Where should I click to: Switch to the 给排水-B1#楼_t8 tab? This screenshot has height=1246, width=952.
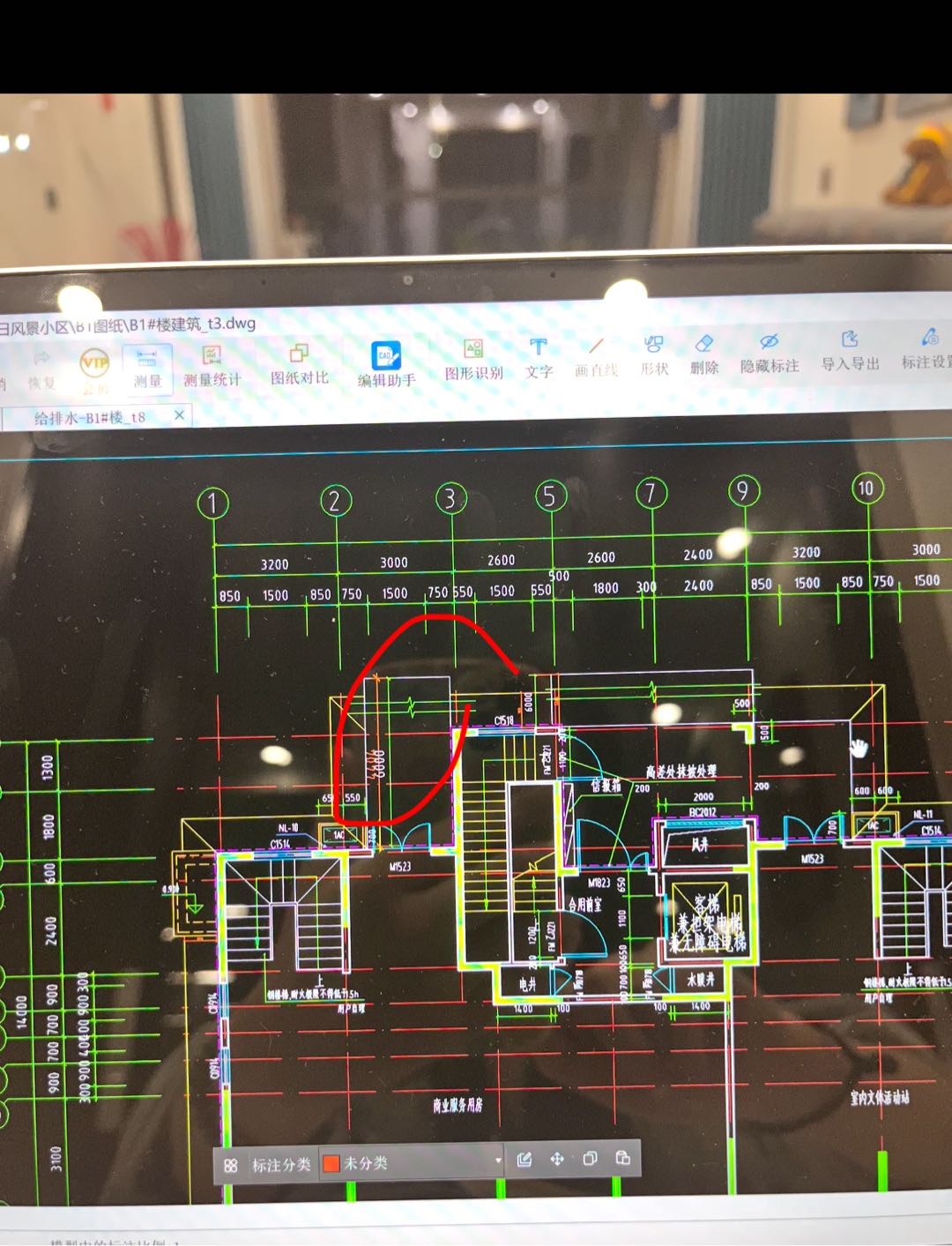[x=90, y=417]
